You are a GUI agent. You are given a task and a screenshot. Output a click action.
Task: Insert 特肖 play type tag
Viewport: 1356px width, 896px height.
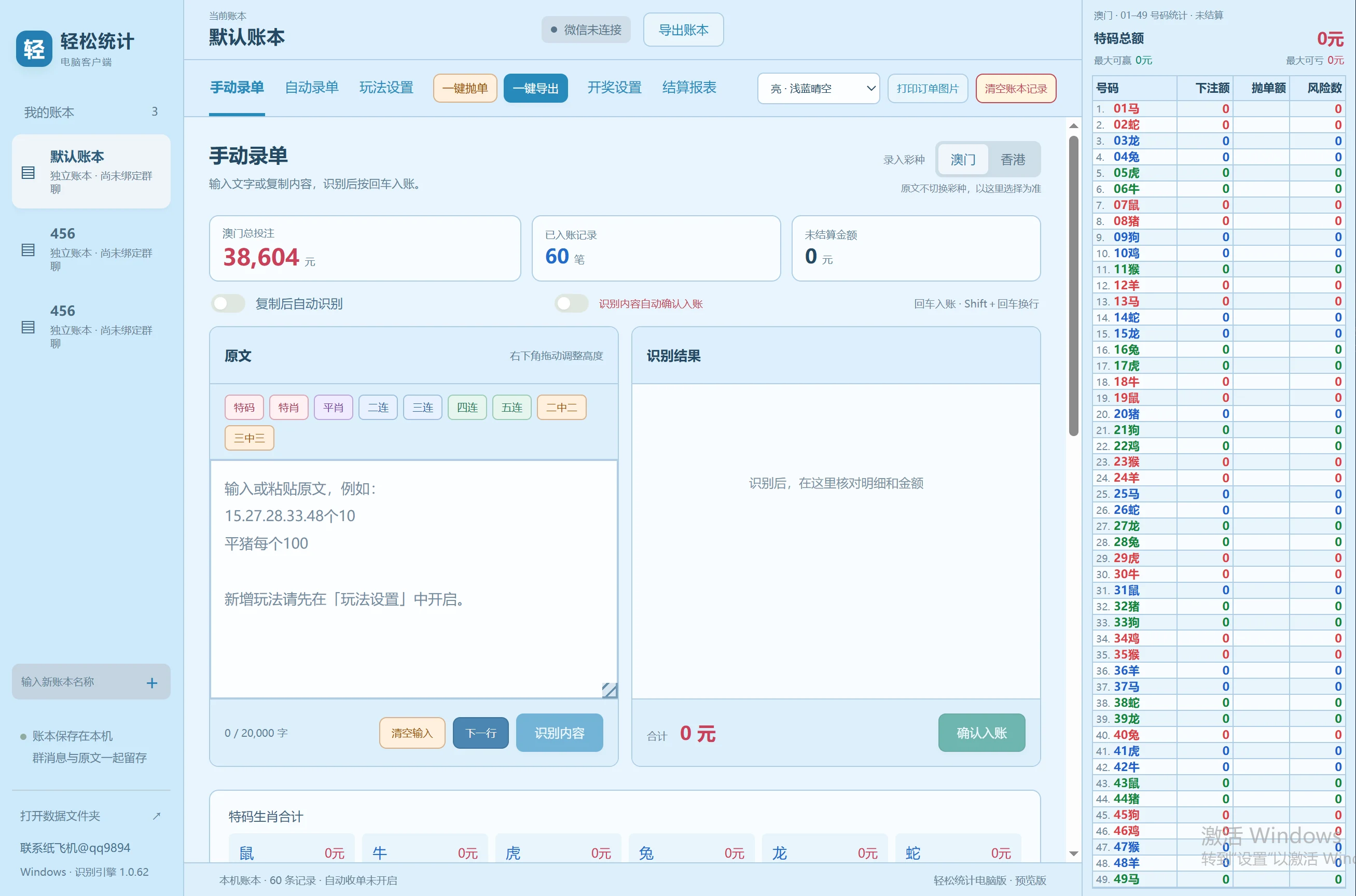coord(289,408)
